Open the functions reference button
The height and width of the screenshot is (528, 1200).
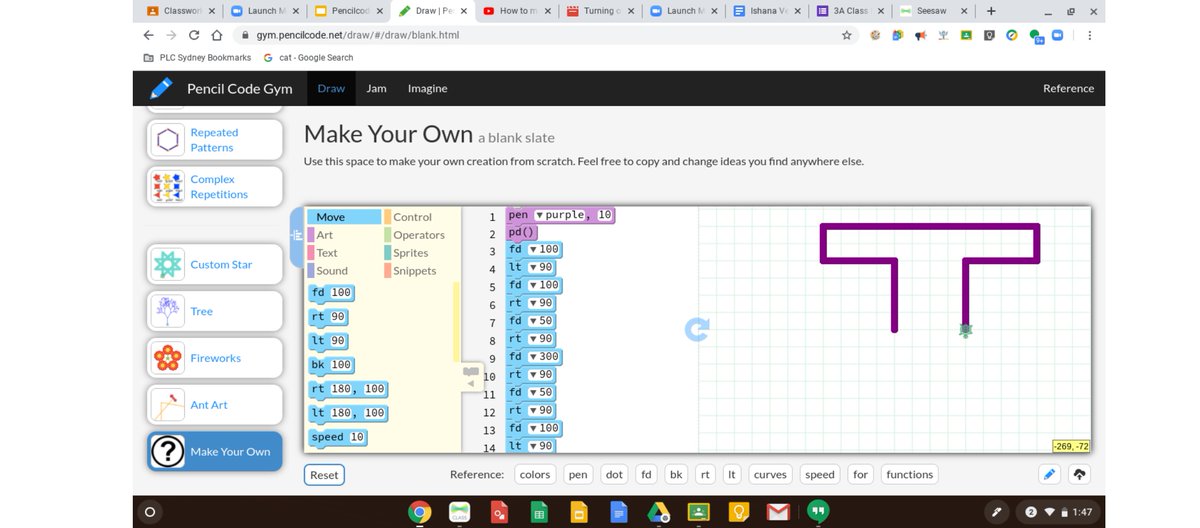coord(909,475)
